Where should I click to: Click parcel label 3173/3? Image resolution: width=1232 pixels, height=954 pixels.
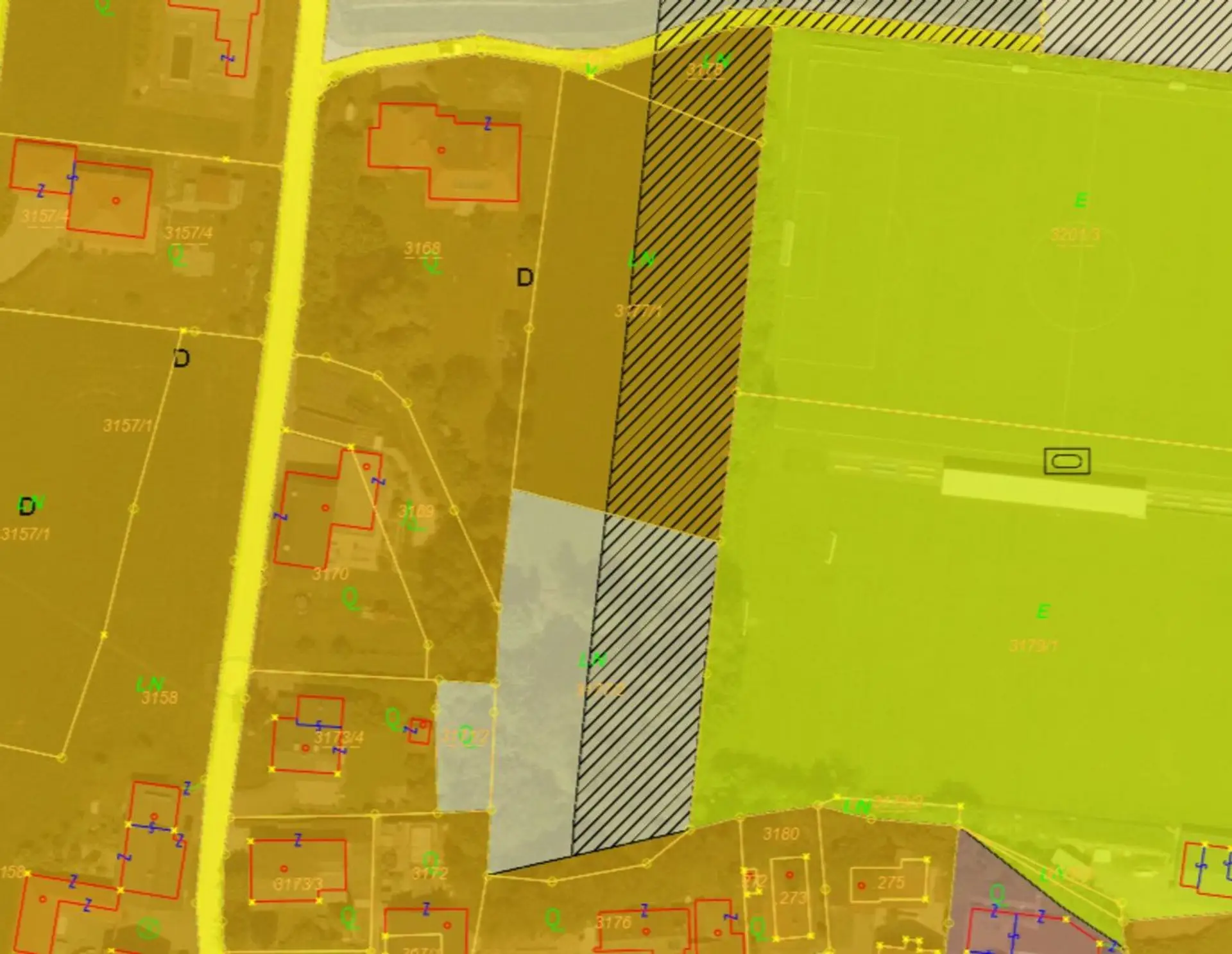[x=297, y=884]
